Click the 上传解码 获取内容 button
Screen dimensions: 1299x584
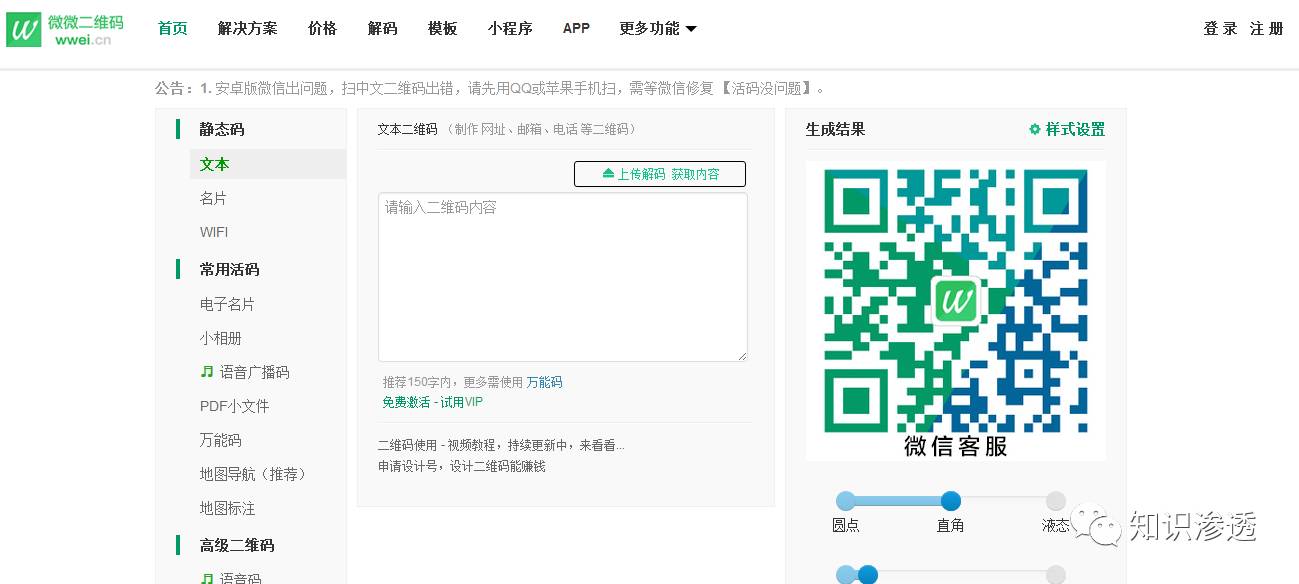(x=660, y=174)
